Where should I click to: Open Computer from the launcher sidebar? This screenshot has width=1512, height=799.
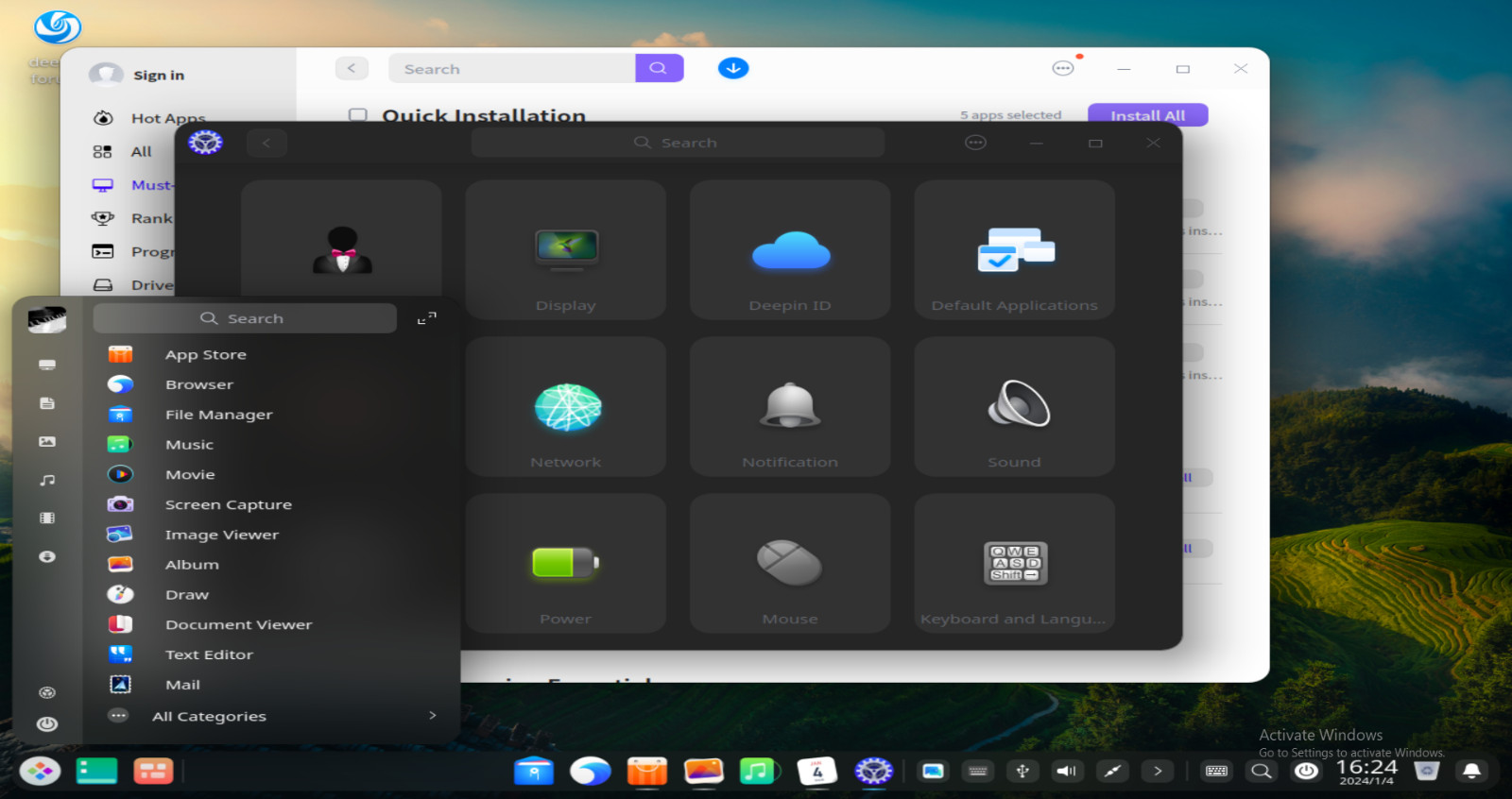click(x=47, y=365)
